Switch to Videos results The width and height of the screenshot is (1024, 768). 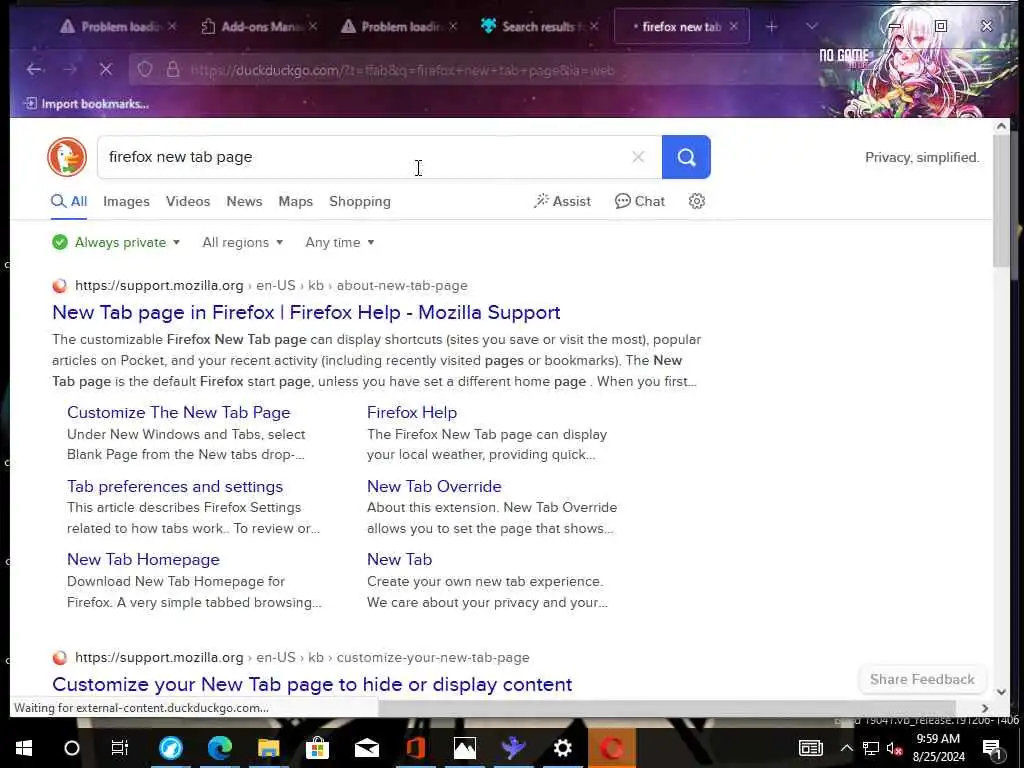point(188,201)
